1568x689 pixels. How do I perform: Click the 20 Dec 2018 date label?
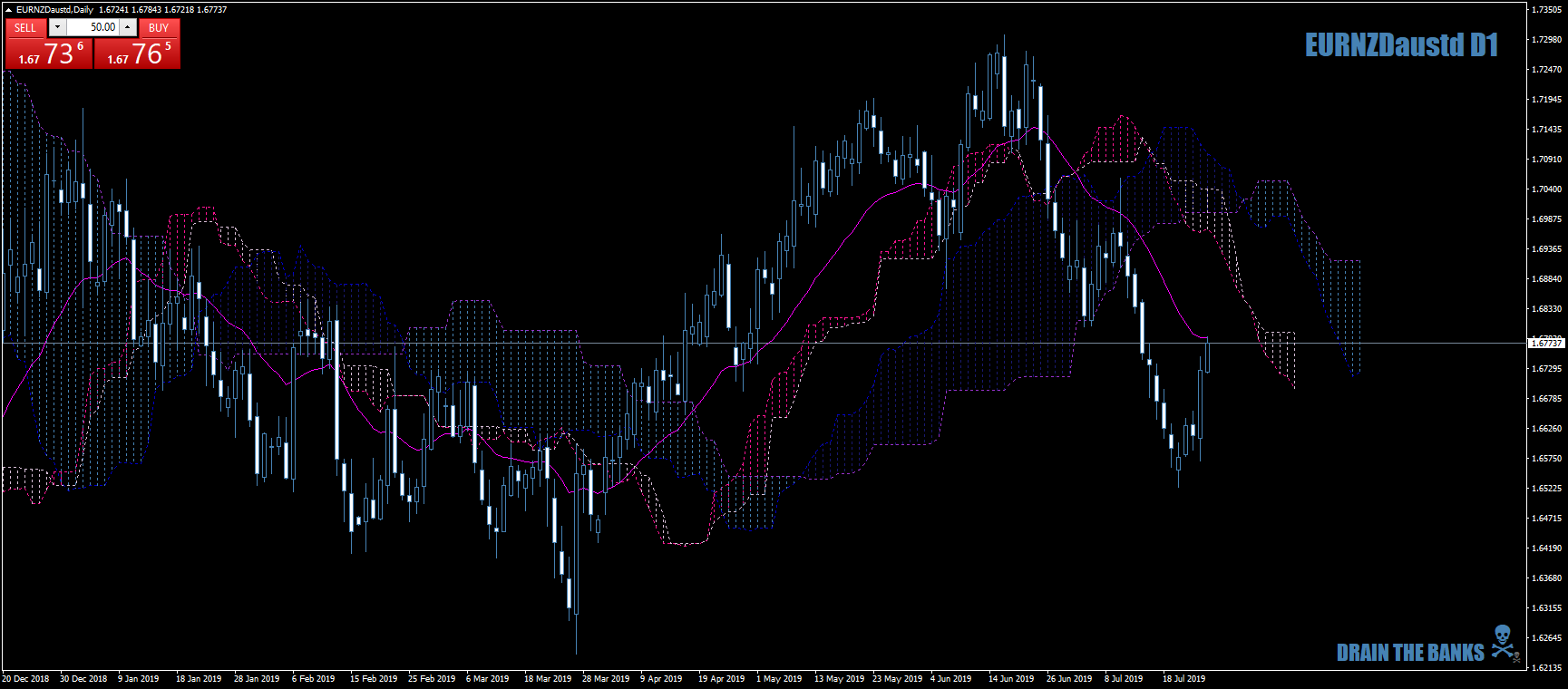tap(25, 678)
